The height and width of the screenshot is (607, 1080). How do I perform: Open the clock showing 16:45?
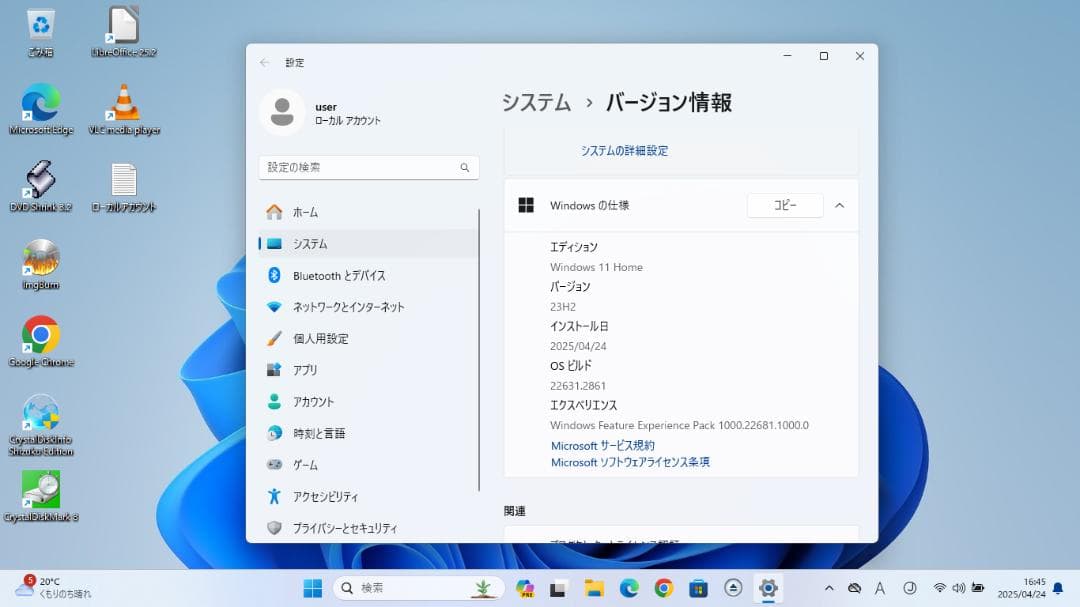coord(1021,588)
